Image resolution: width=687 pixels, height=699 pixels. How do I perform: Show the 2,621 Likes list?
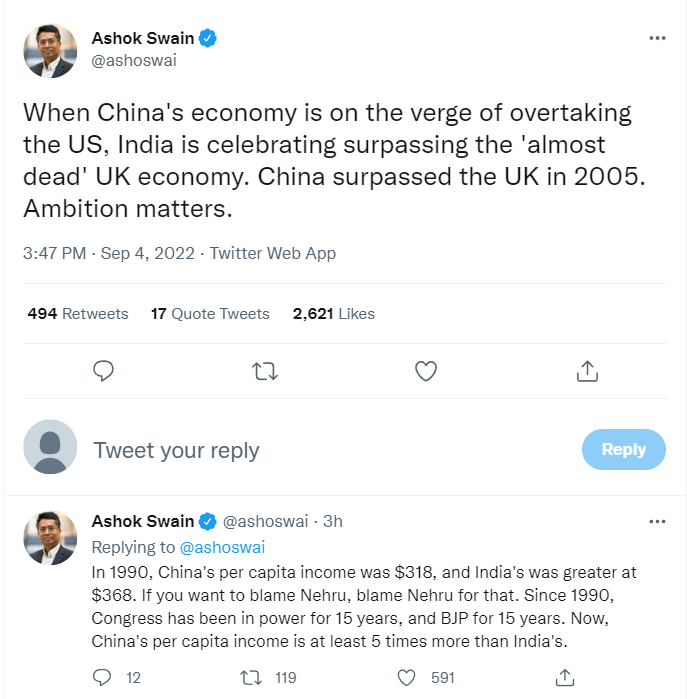[334, 314]
